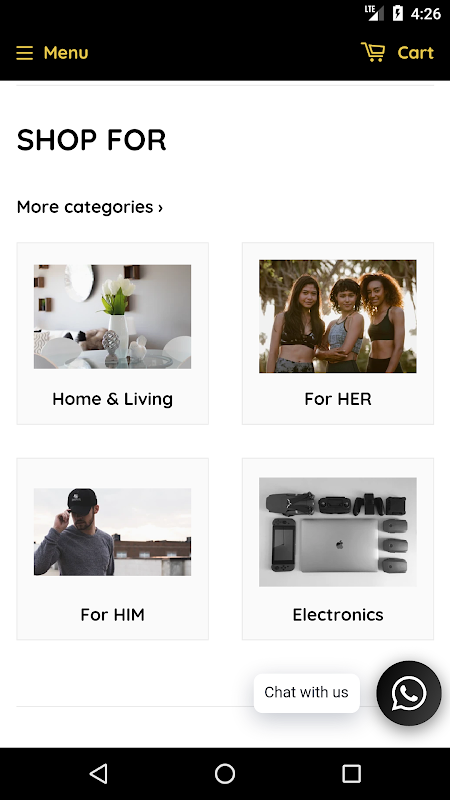Open recent apps square button
Screen dimensions: 450x800
(351, 773)
